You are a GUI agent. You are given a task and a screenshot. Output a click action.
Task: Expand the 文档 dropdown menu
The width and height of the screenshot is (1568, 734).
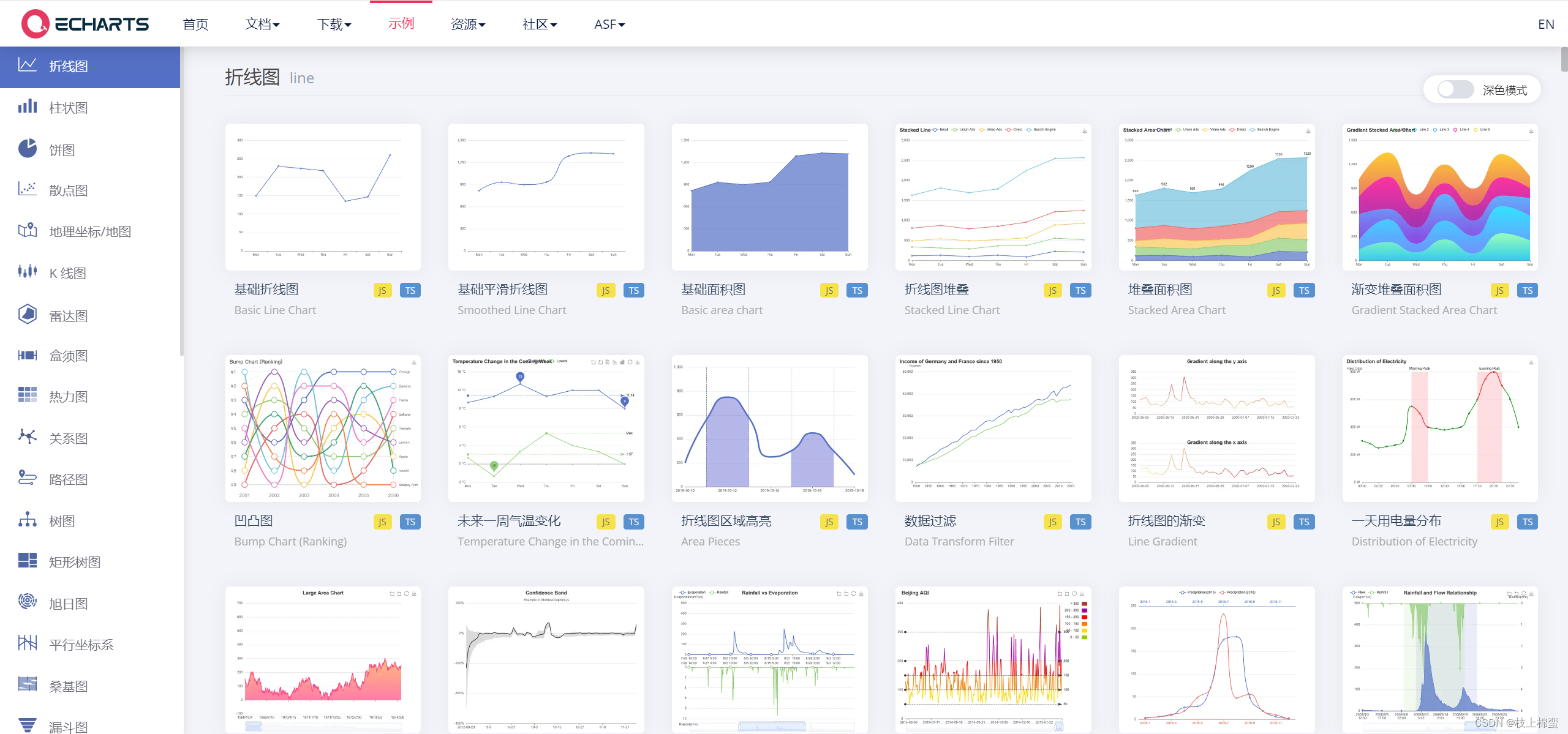(x=262, y=24)
